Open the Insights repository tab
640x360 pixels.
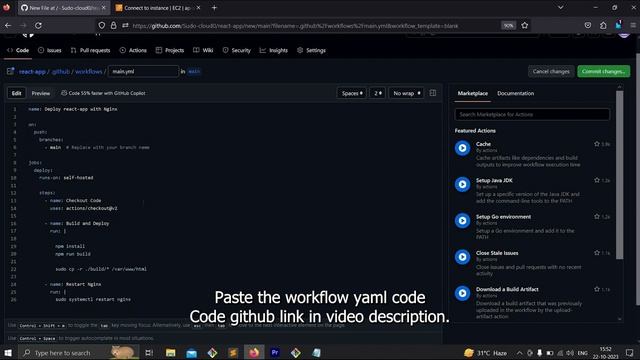click(x=273, y=50)
